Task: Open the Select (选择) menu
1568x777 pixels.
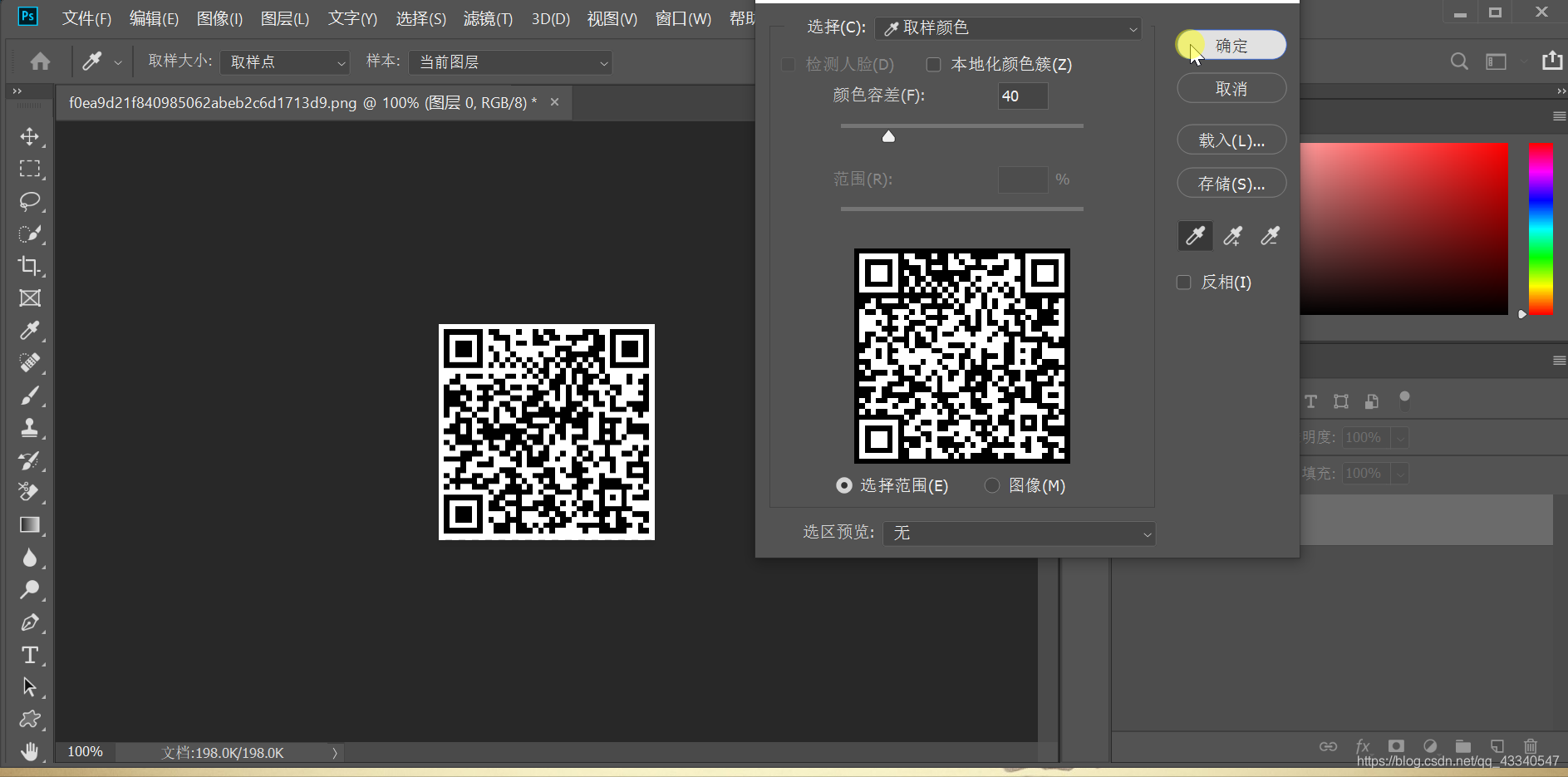Action: (420, 18)
